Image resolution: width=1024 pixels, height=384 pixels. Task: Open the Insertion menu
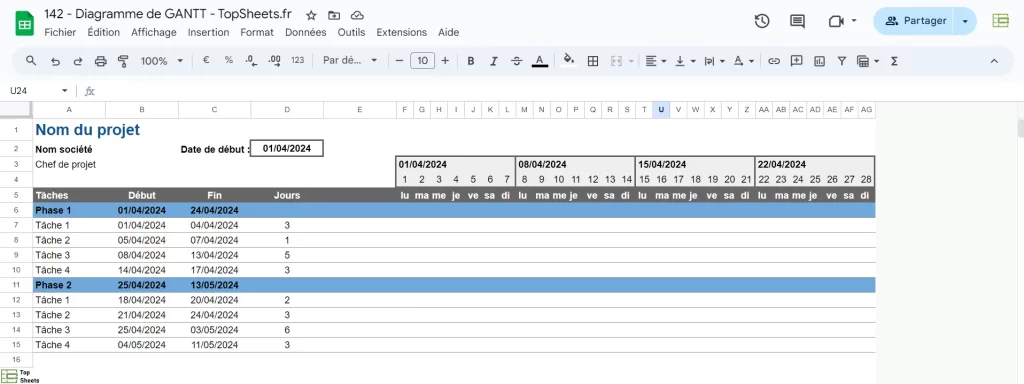pyautogui.click(x=208, y=32)
